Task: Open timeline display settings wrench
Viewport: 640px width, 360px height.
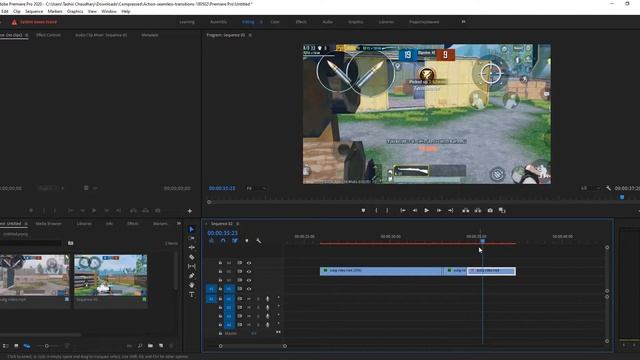Action: pos(259,241)
